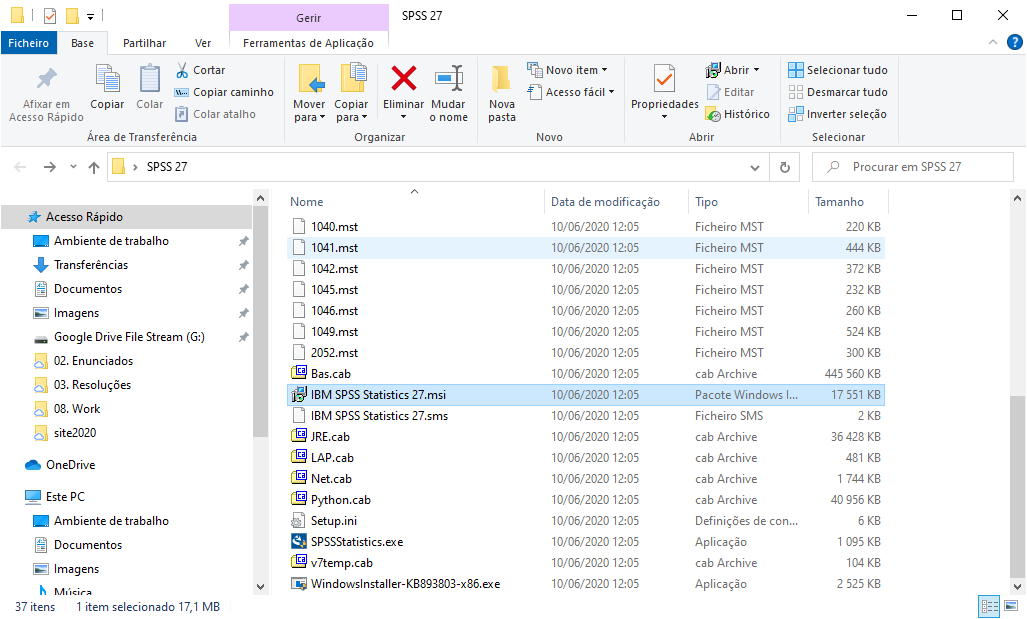Open Novo item dropdown
Screen dimensions: 1027x619
(x=568, y=70)
